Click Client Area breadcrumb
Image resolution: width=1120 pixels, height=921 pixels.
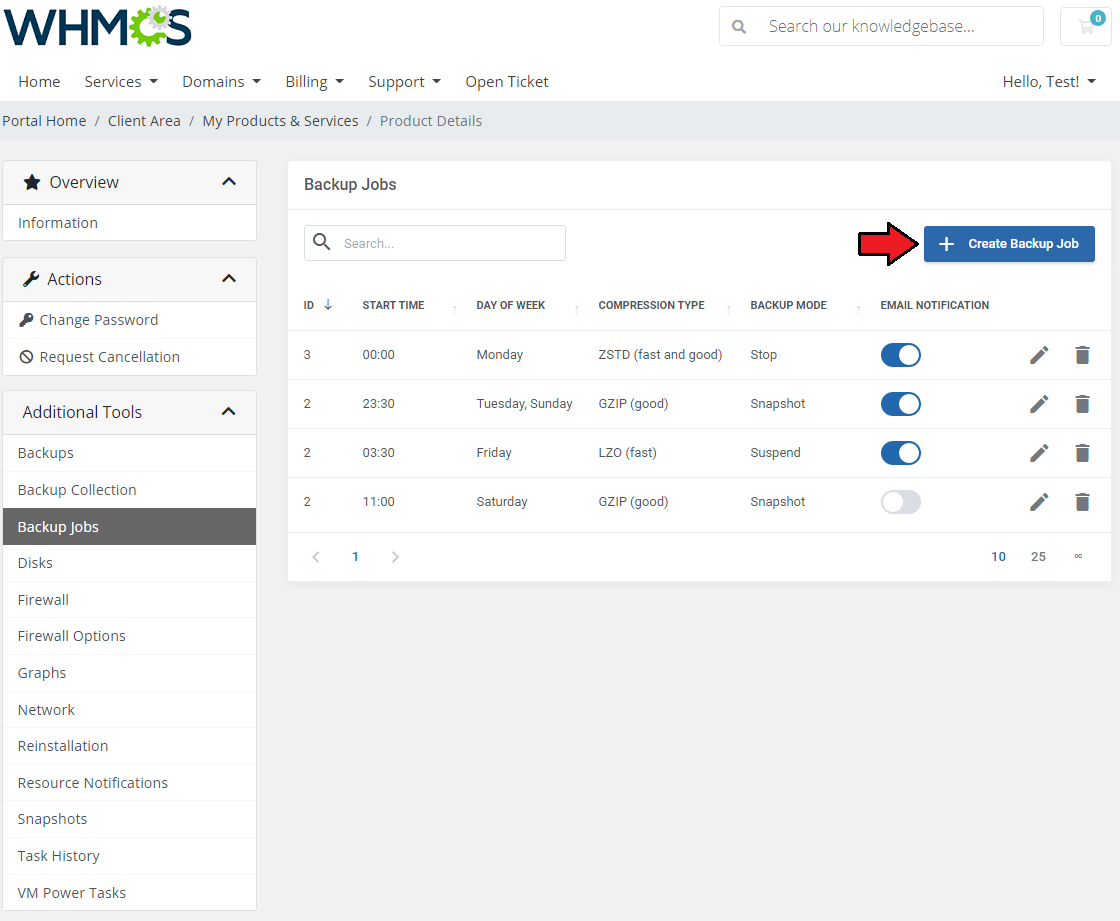click(x=144, y=121)
